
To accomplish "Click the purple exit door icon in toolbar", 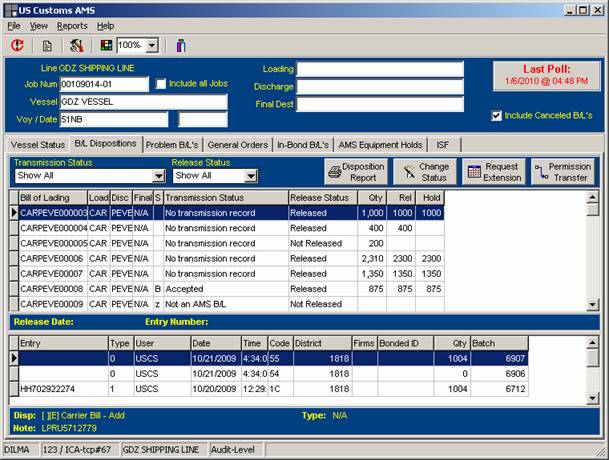I will click(x=180, y=45).
